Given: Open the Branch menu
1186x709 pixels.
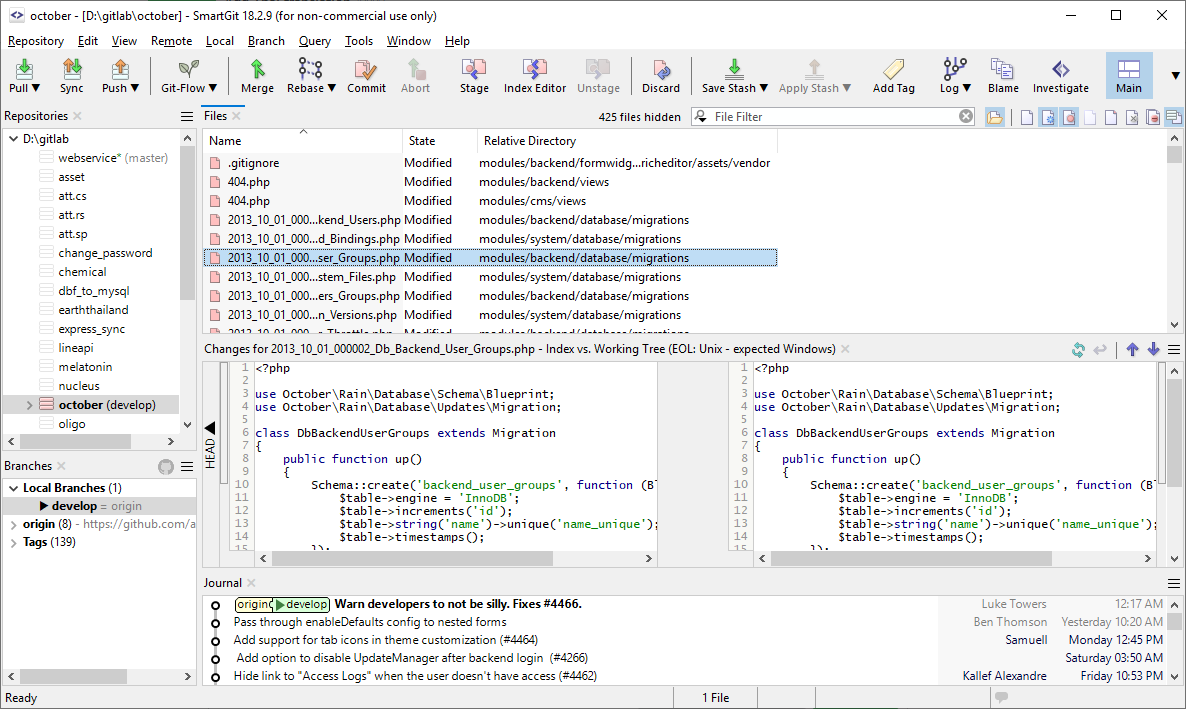Looking at the screenshot, I should coord(266,41).
